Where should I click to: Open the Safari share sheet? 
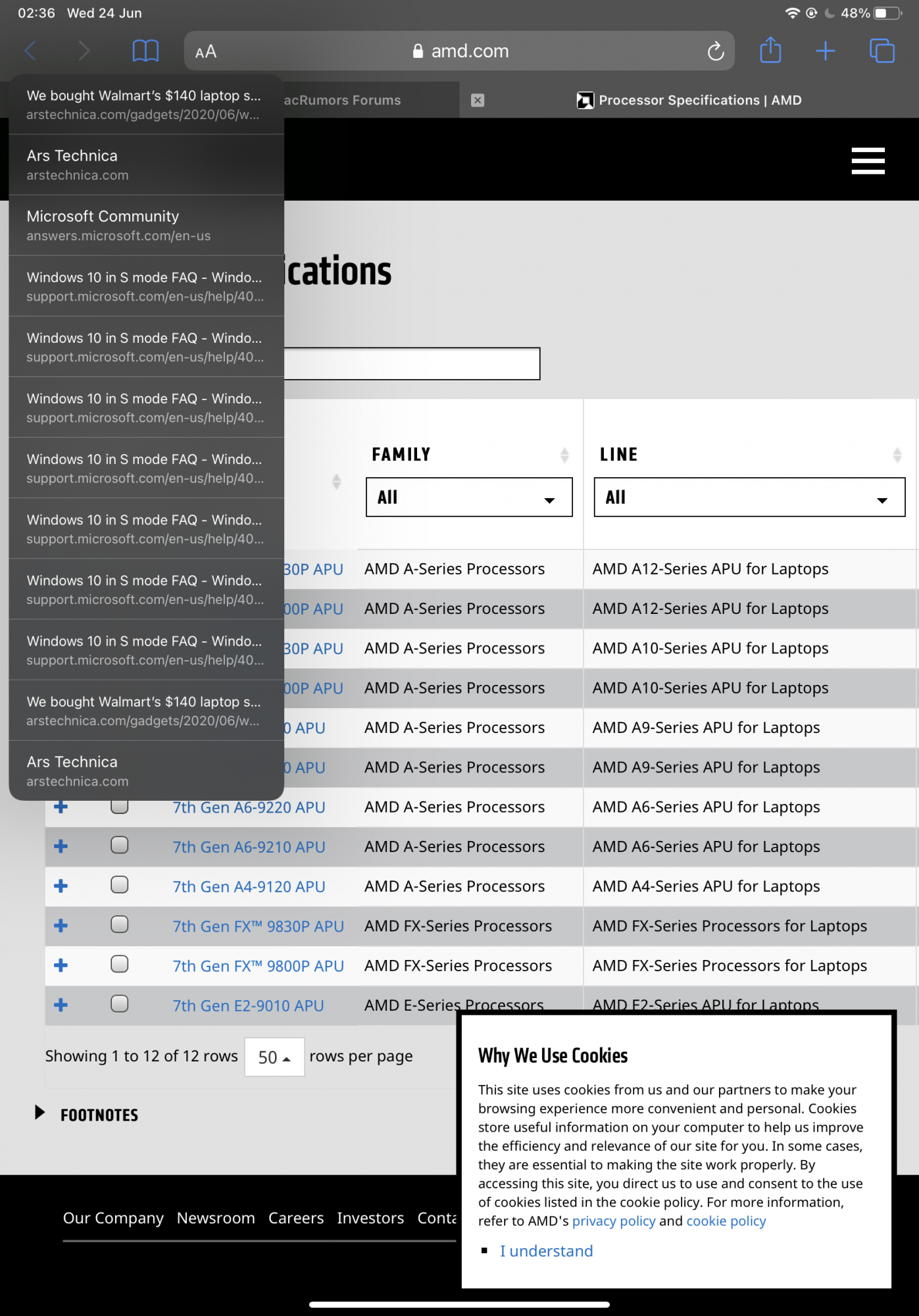(770, 50)
